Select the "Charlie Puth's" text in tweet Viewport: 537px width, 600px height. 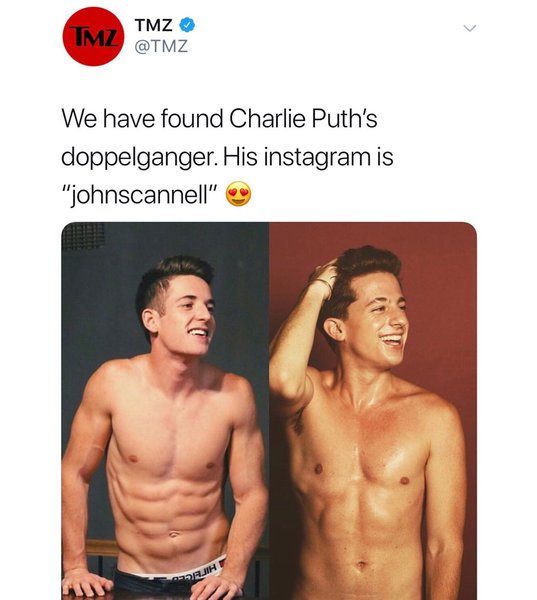point(303,118)
